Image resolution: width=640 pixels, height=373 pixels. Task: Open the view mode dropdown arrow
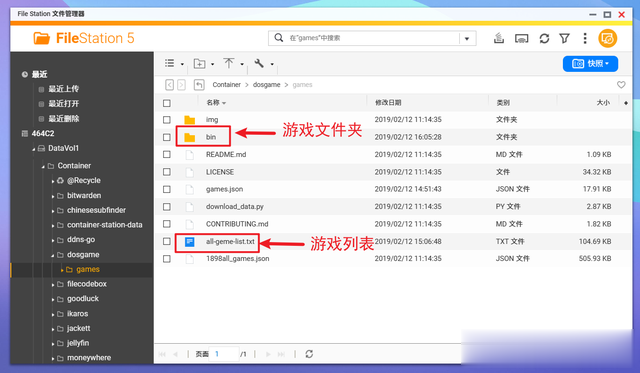point(182,64)
